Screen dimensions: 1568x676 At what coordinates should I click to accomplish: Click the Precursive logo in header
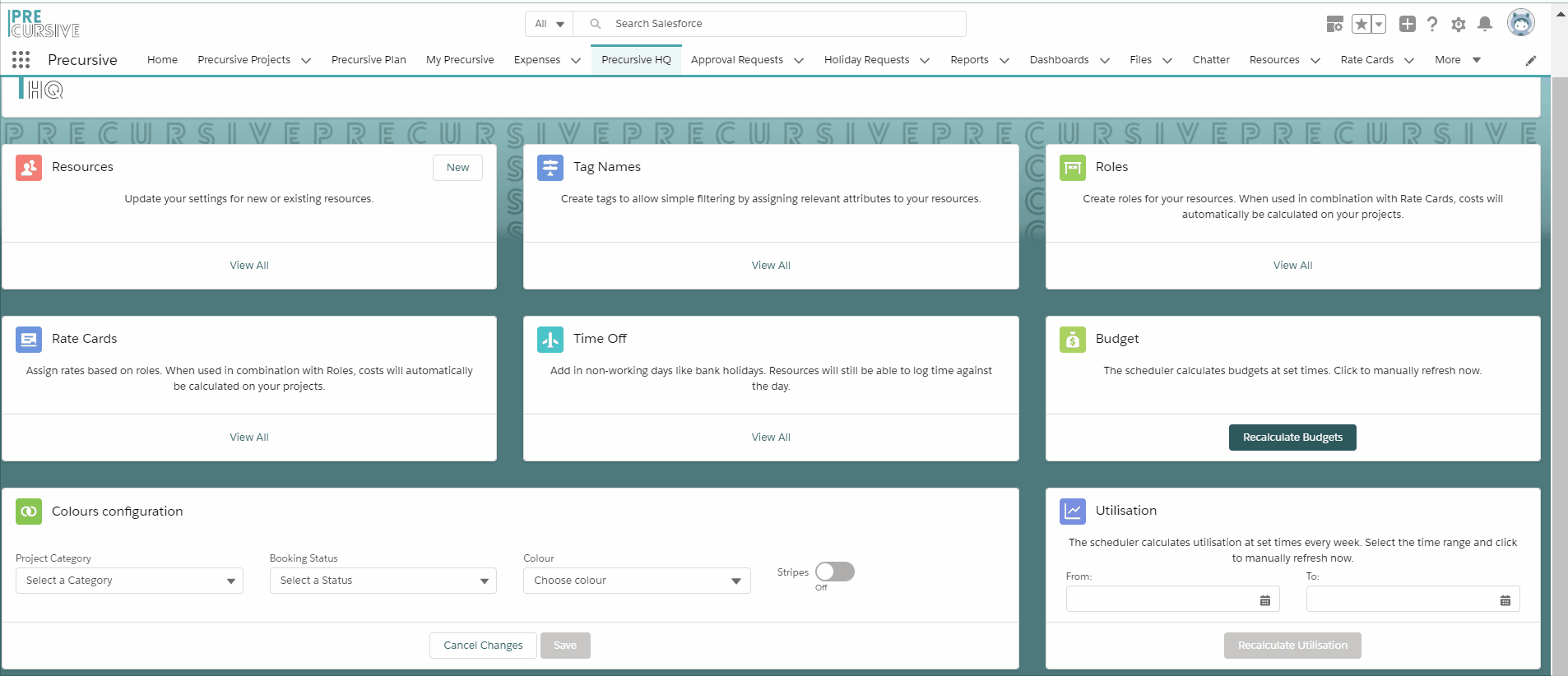click(44, 24)
